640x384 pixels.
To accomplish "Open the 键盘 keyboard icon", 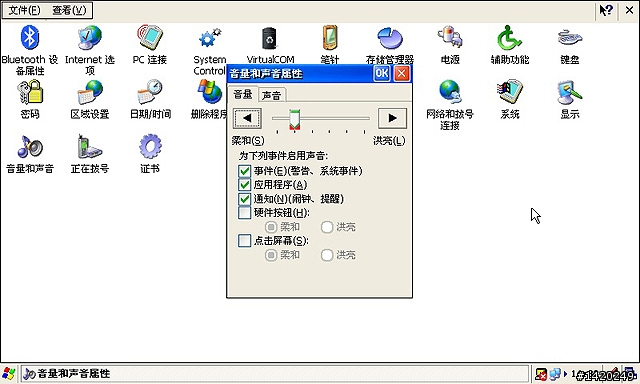I will tap(570, 39).
